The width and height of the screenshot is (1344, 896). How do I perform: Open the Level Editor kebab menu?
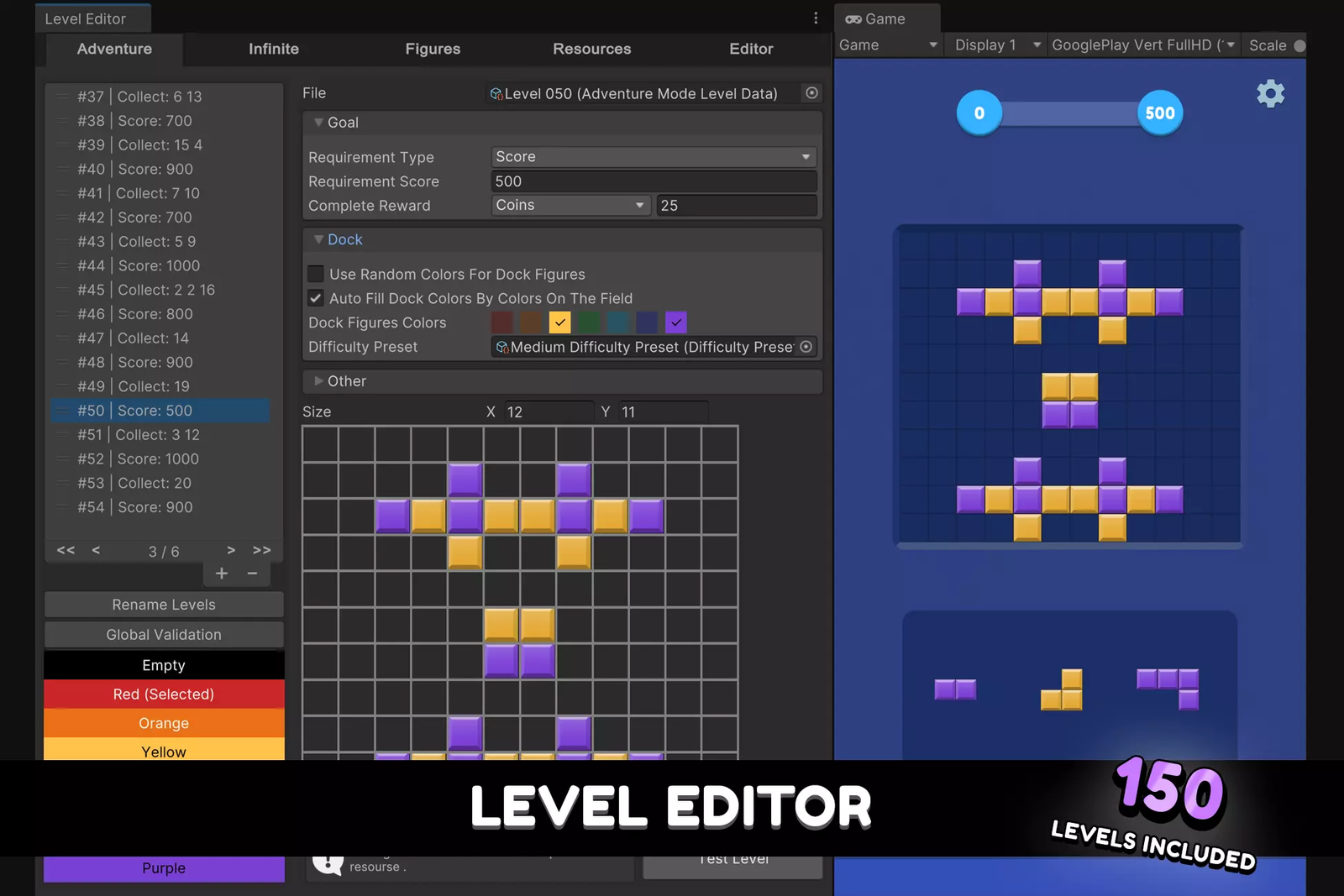pyautogui.click(x=815, y=18)
